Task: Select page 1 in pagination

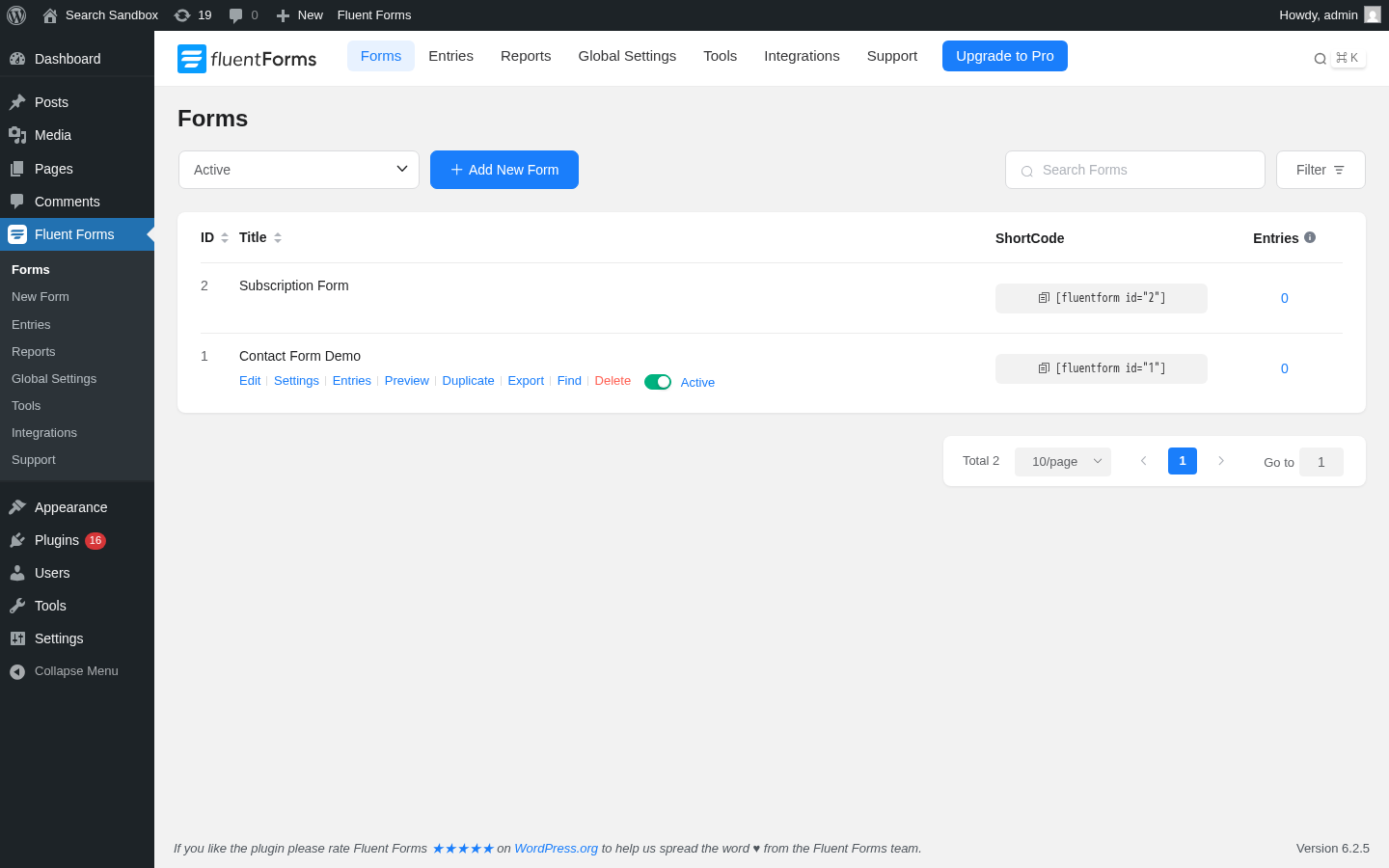Action: (1183, 461)
